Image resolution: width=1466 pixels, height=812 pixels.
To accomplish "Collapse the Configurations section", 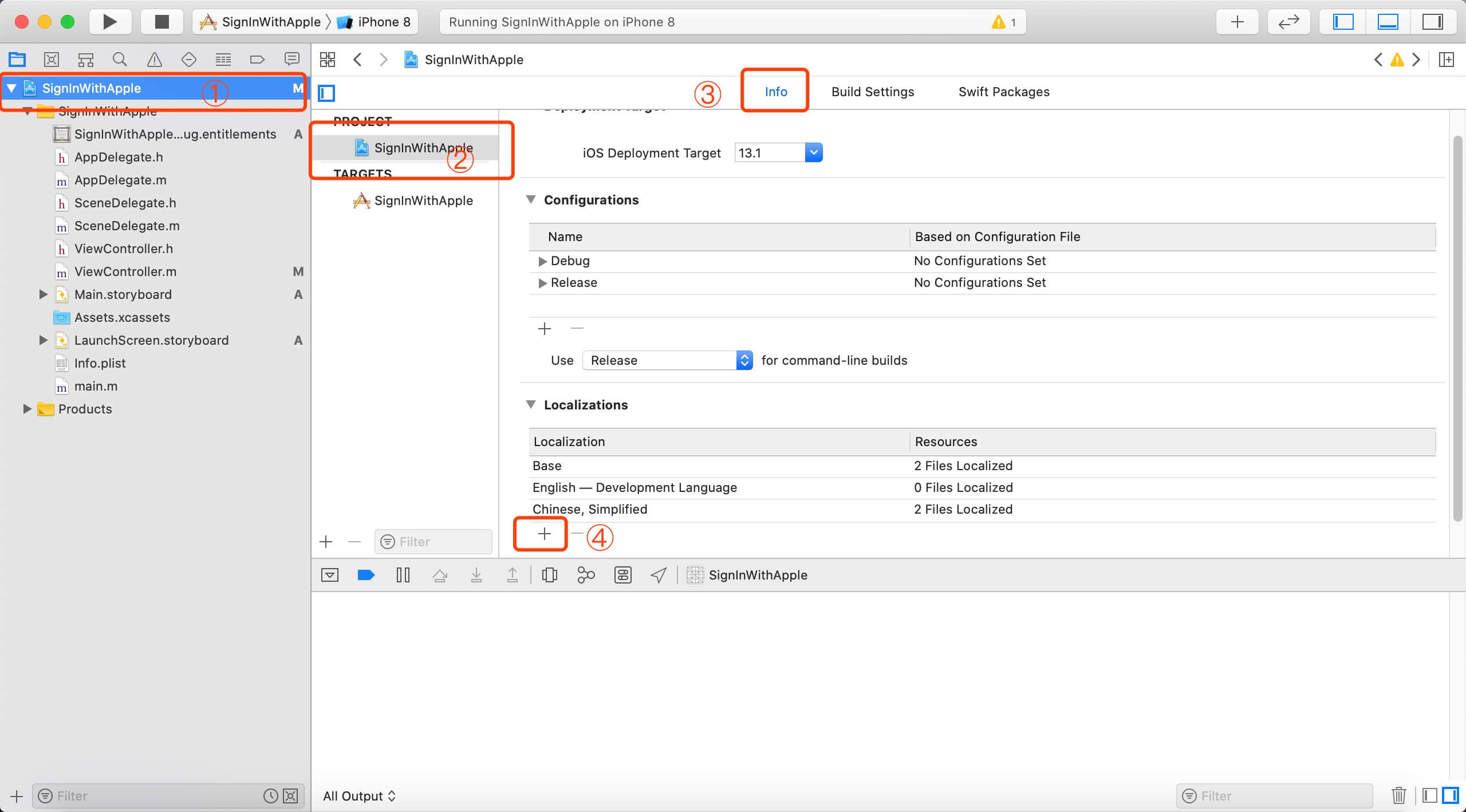I will click(x=531, y=199).
